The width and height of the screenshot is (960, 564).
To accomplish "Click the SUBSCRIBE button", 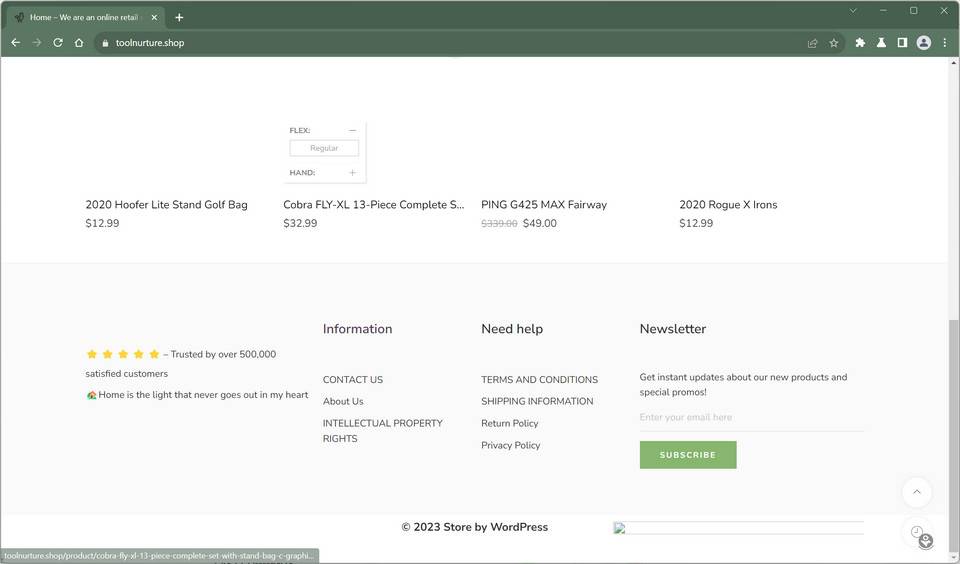I will (x=688, y=455).
